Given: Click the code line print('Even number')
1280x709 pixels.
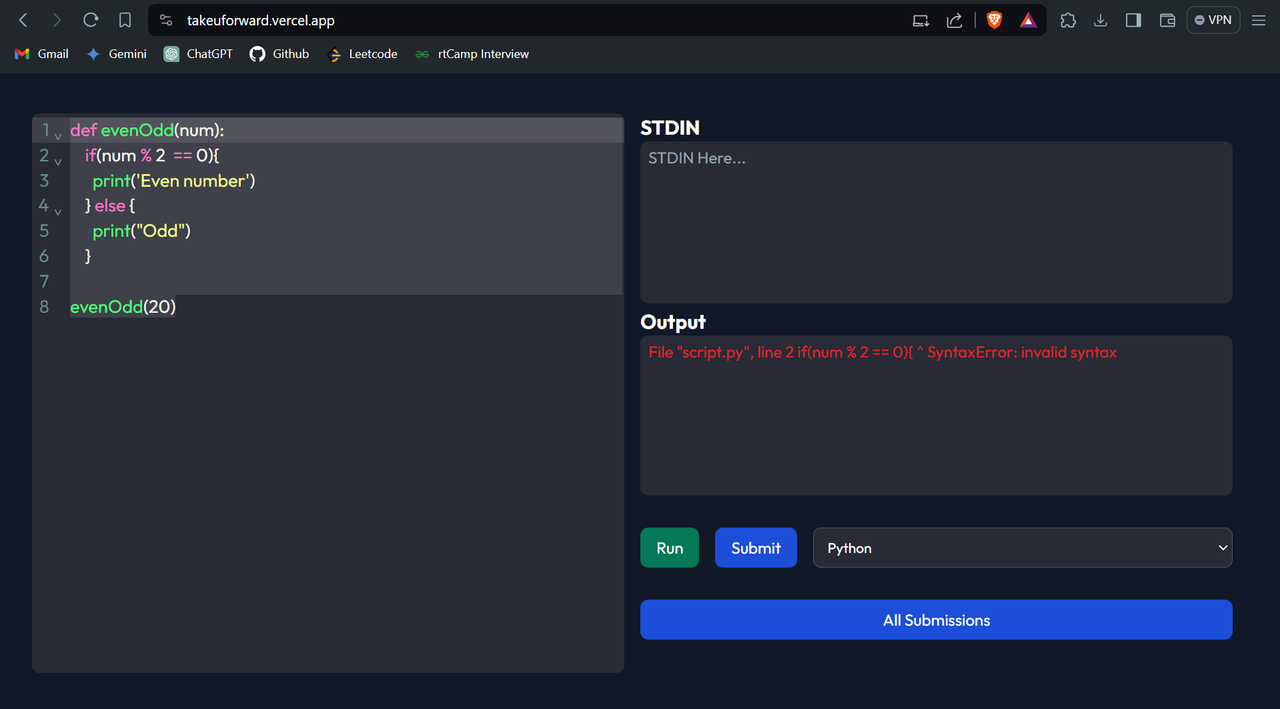Looking at the screenshot, I should [174, 181].
